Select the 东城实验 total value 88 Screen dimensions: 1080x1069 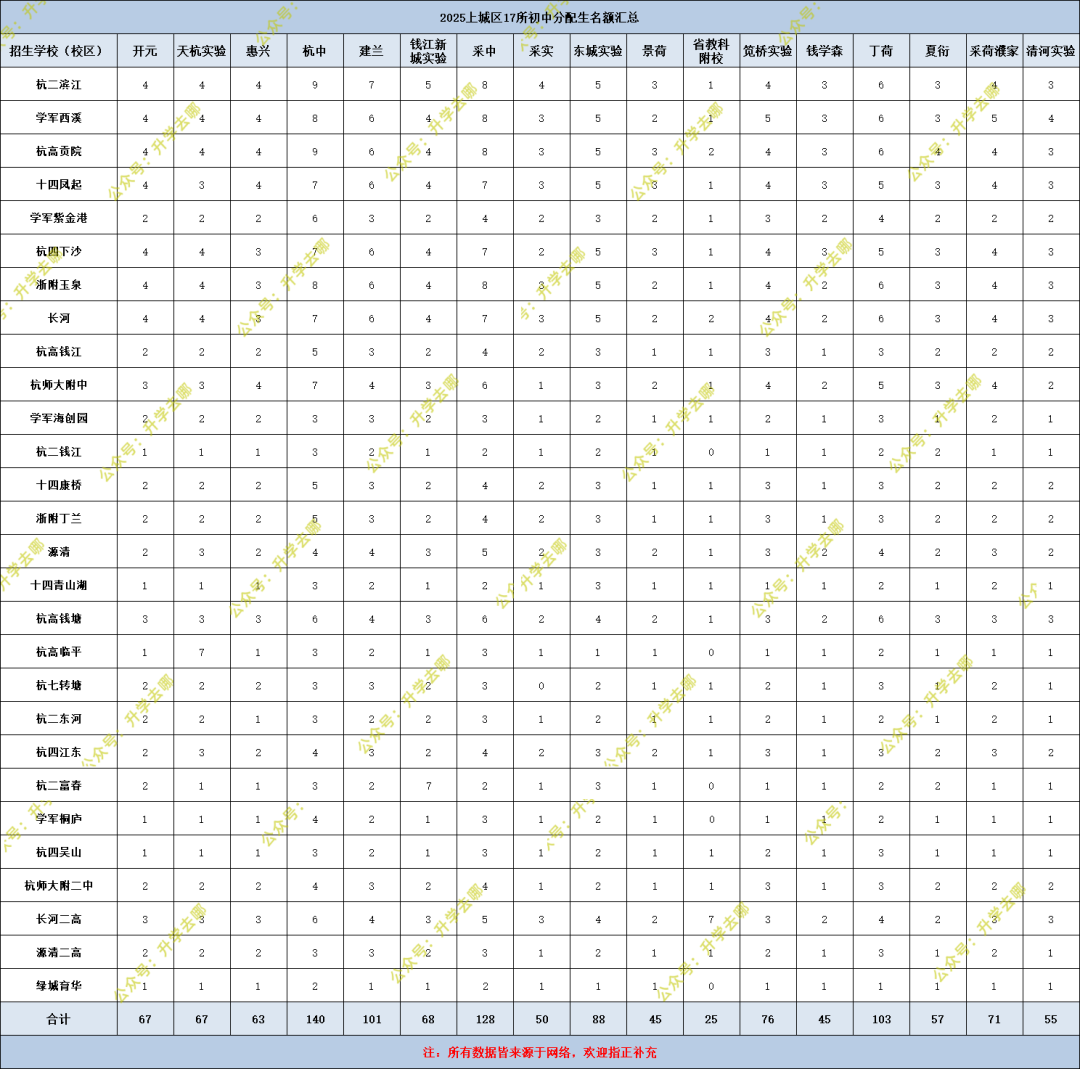[598, 1019]
